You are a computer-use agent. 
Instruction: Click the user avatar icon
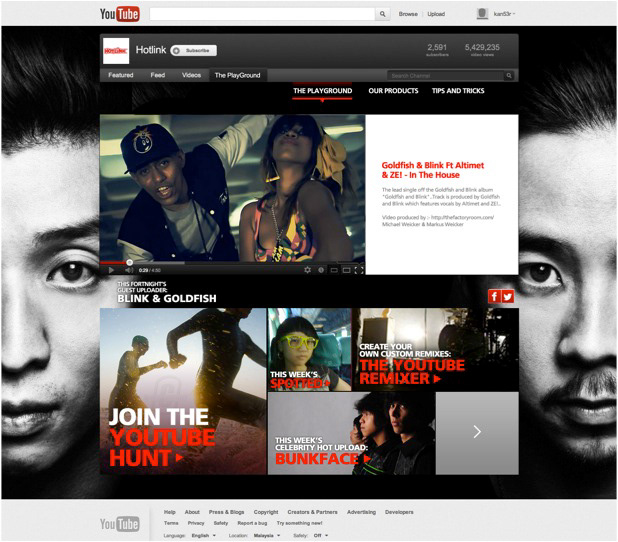[482, 14]
